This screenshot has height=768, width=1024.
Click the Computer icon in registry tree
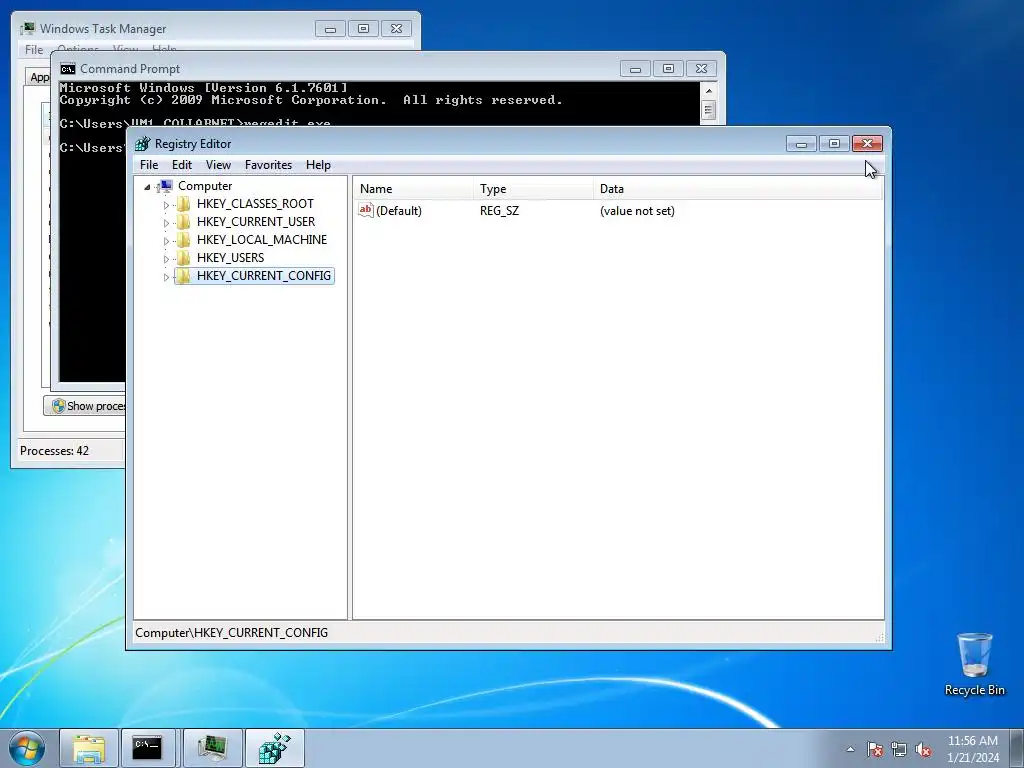[165, 186]
